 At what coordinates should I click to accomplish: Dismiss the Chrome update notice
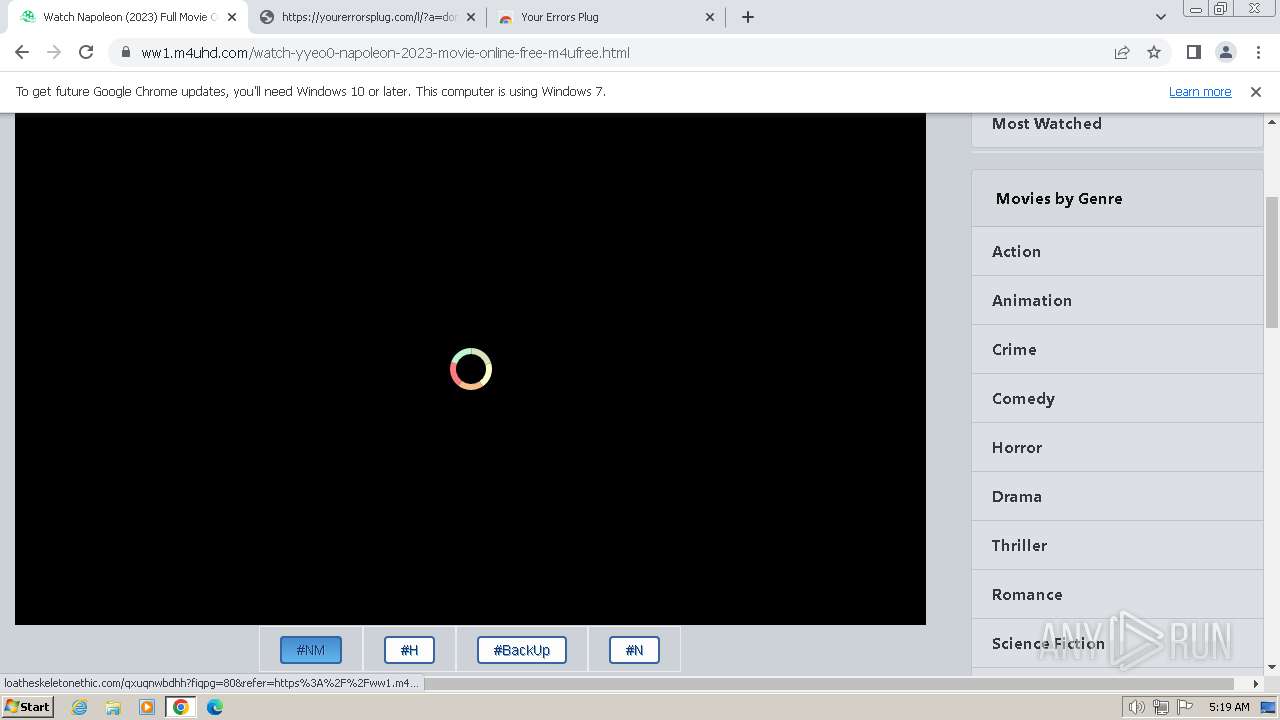tap(1256, 91)
